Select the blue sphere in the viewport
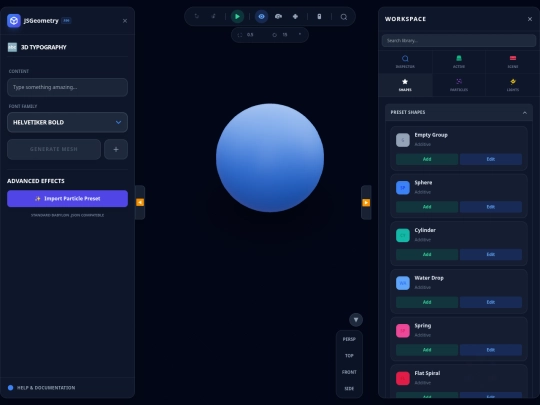 coord(270,158)
